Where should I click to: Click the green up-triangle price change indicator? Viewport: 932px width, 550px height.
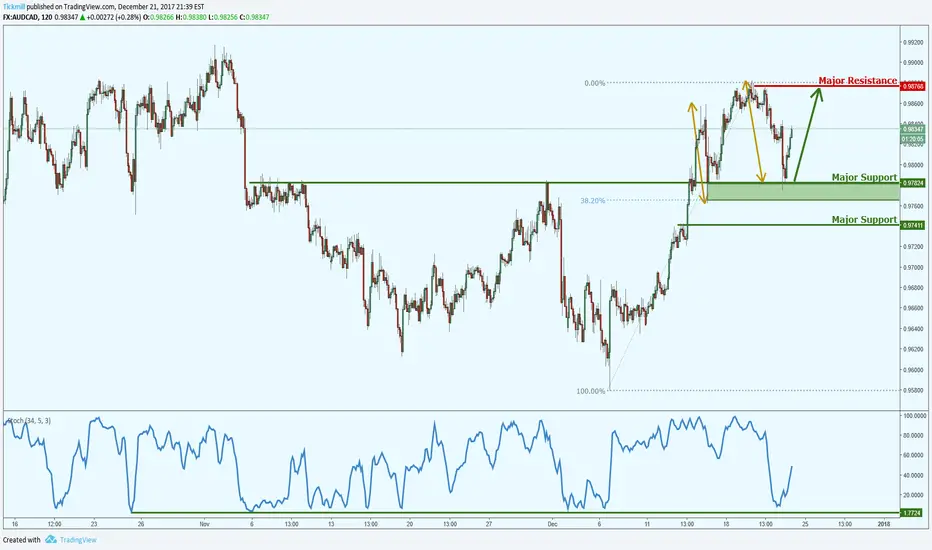click(83, 17)
